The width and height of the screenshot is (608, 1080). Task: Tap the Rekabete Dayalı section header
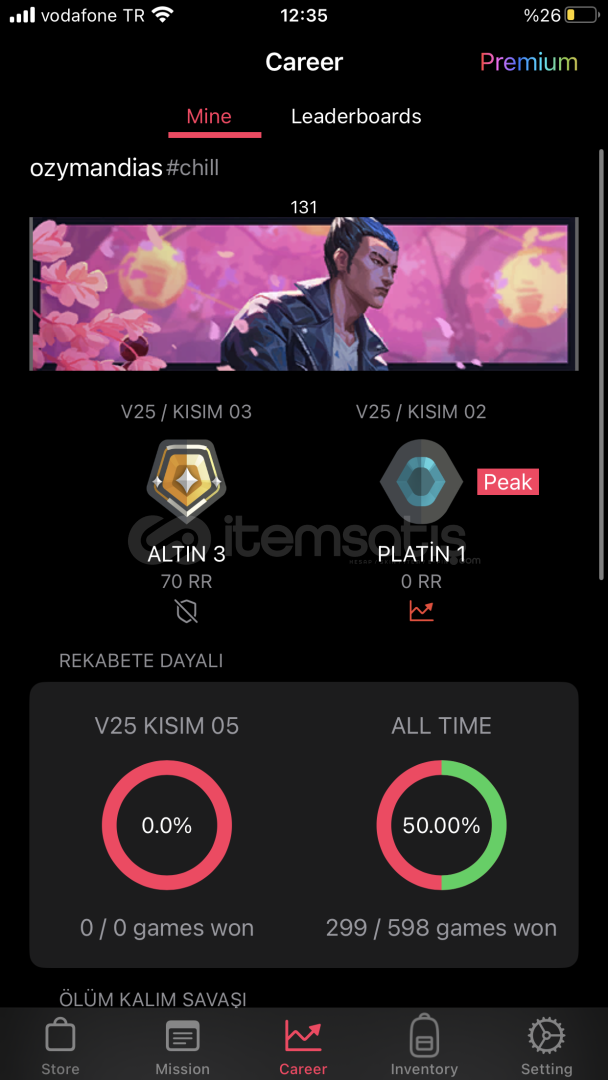click(141, 661)
